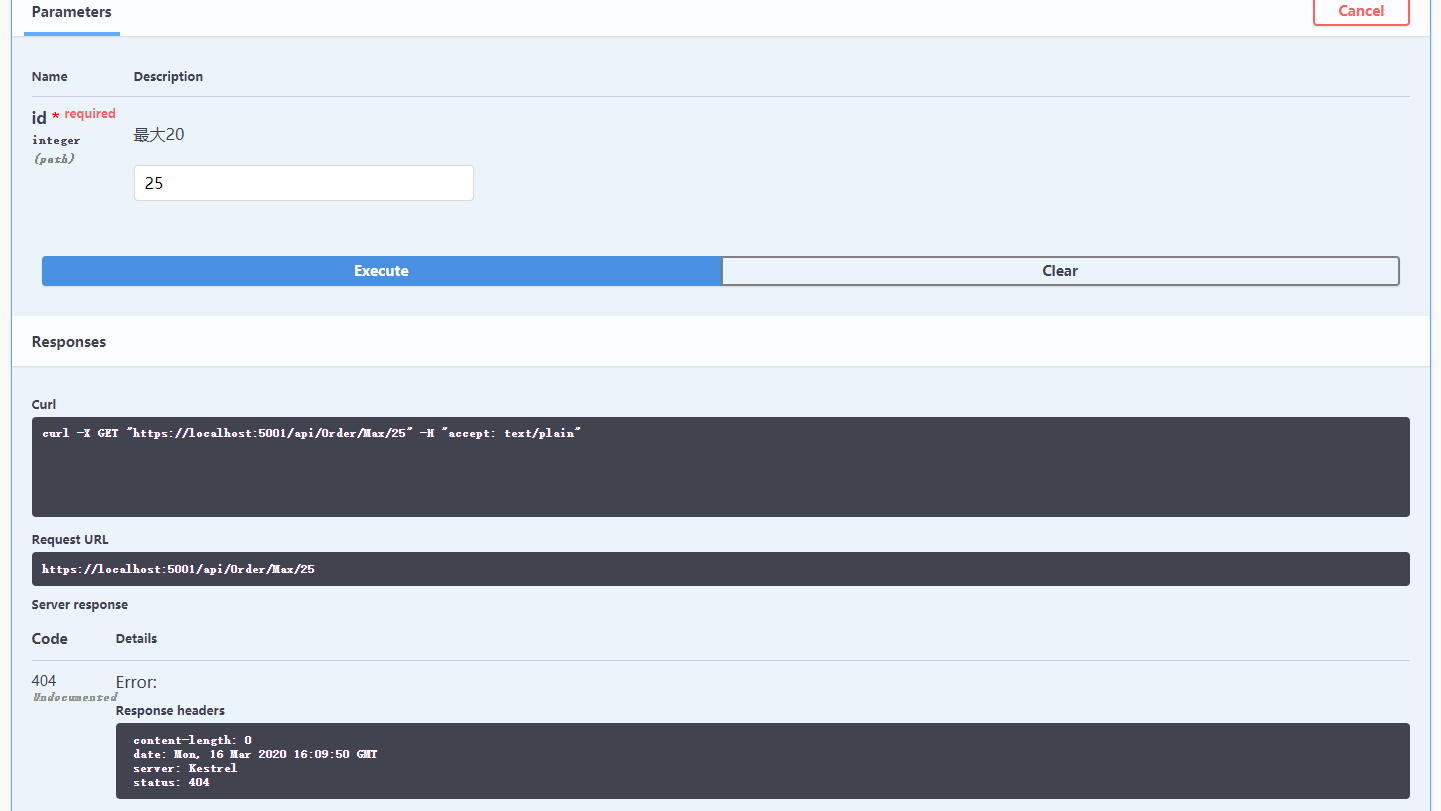Click the 'server: Kestrel' header line
This screenshot has height=811, width=1441.
coord(185,768)
